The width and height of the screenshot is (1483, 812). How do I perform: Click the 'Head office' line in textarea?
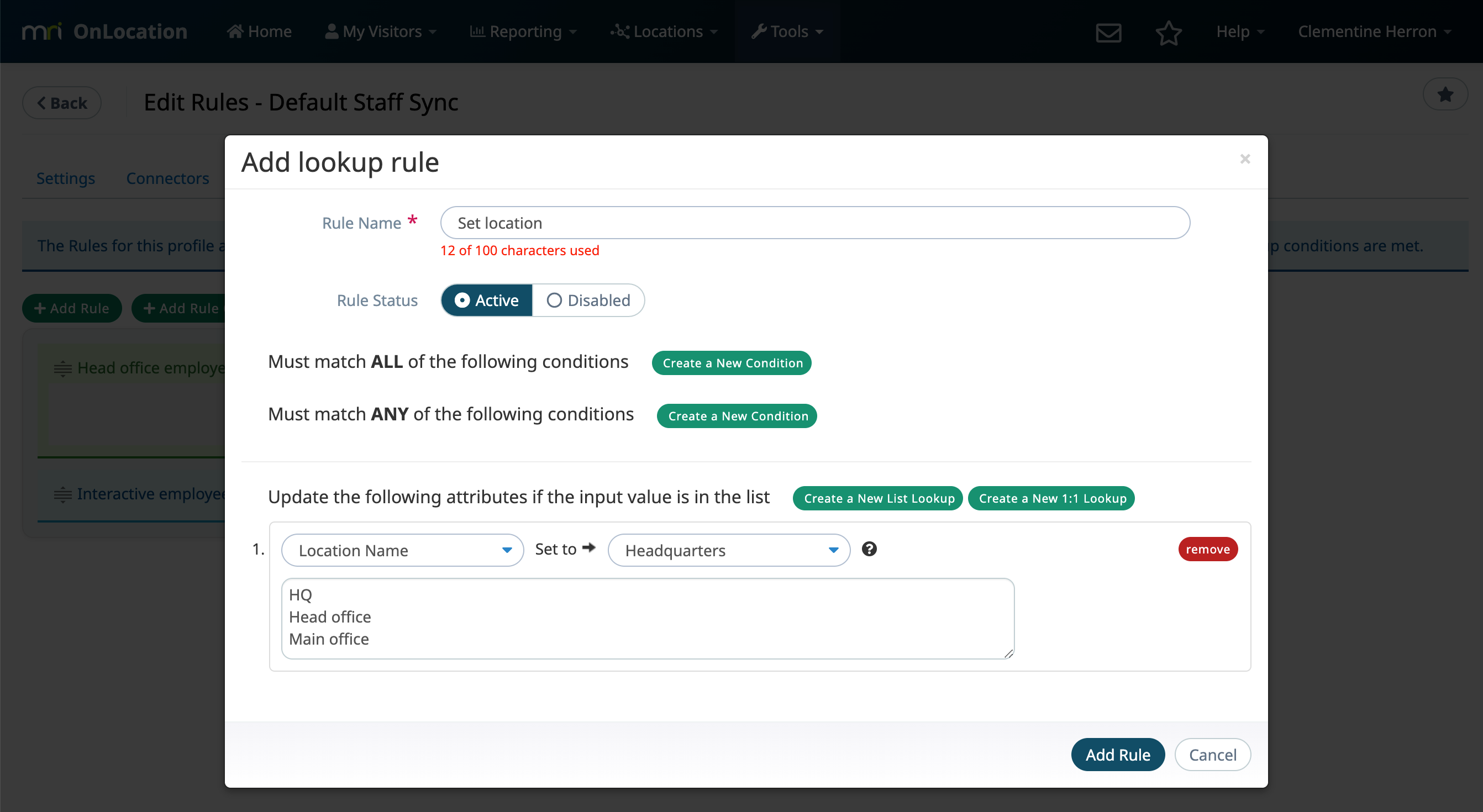pyautogui.click(x=330, y=617)
